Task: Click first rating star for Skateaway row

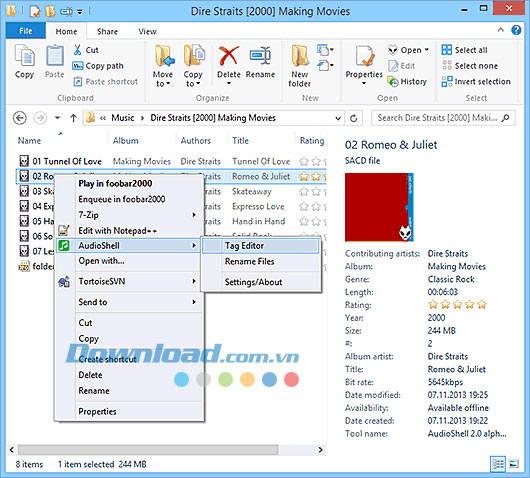Action: click(x=304, y=192)
